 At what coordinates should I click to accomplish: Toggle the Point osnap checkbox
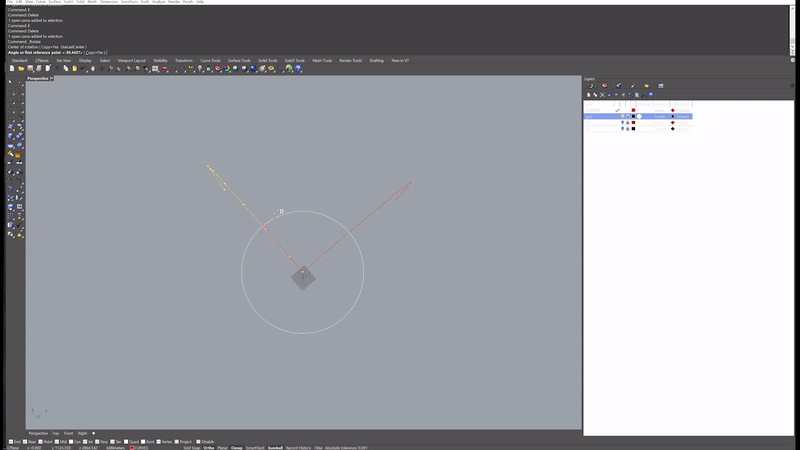point(41,442)
